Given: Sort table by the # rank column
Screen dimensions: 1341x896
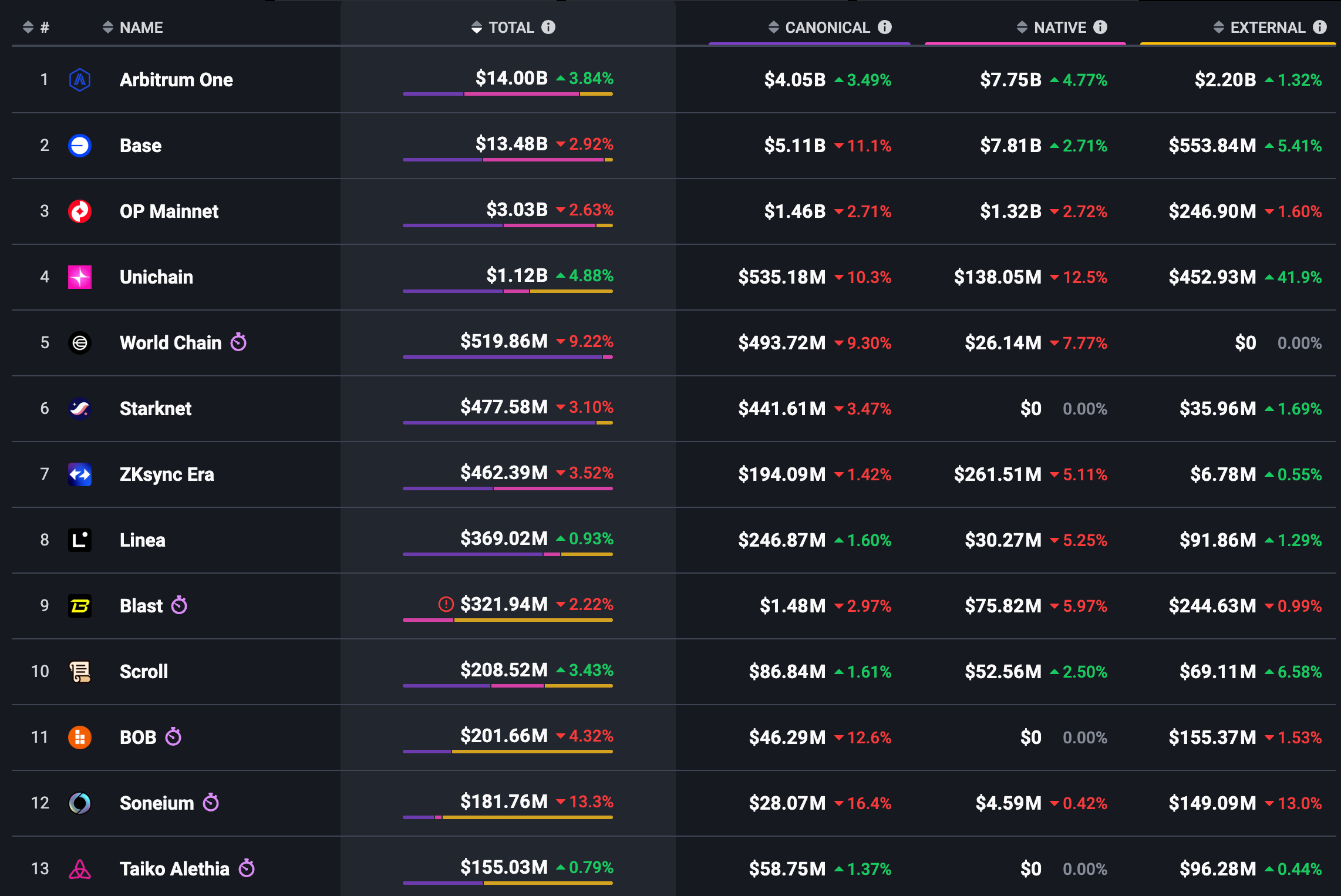Looking at the screenshot, I should point(28,27).
